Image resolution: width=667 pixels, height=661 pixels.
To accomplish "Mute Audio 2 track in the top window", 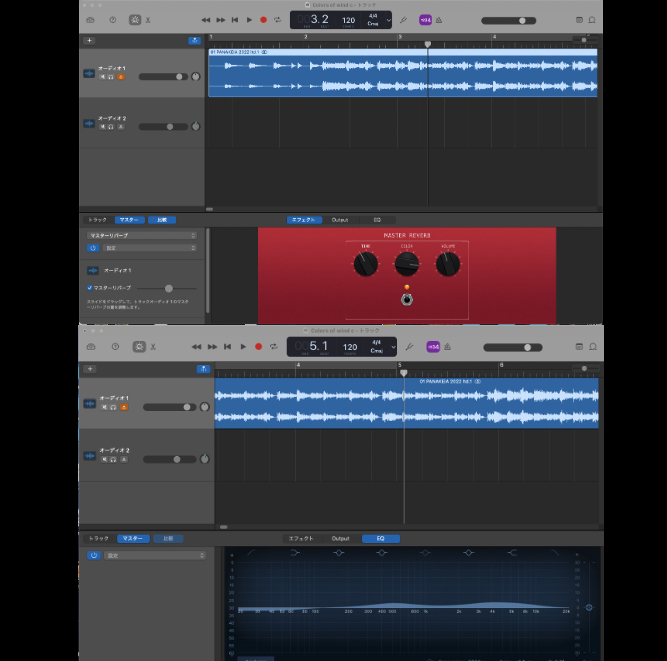I will [x=102, y=127].
